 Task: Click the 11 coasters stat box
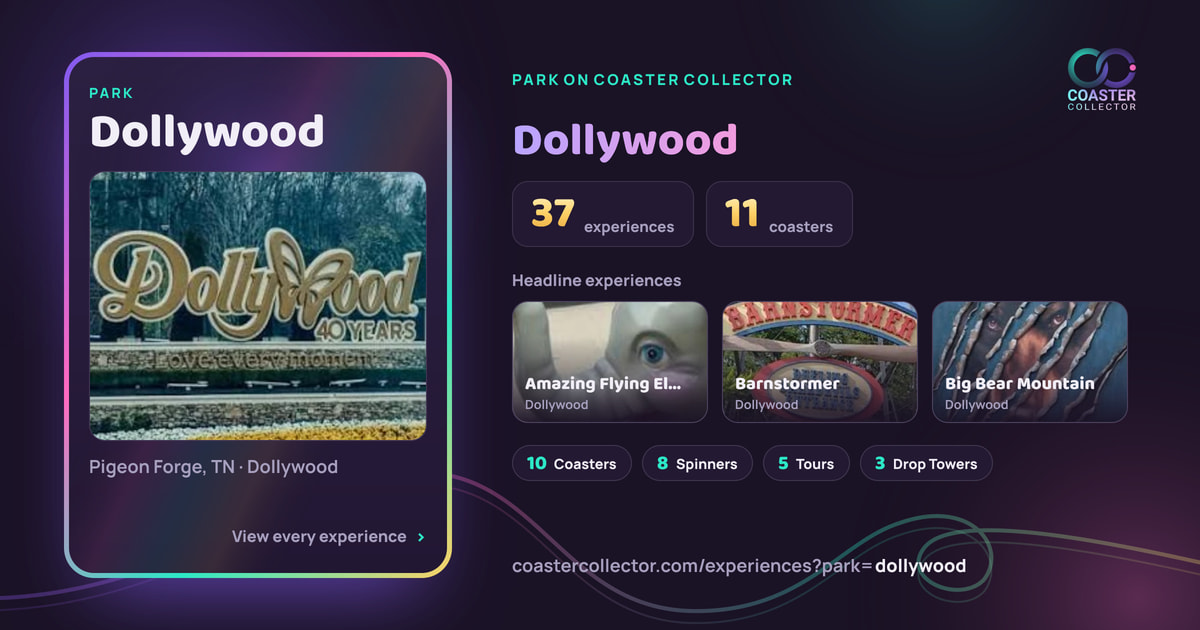[779, 214]
